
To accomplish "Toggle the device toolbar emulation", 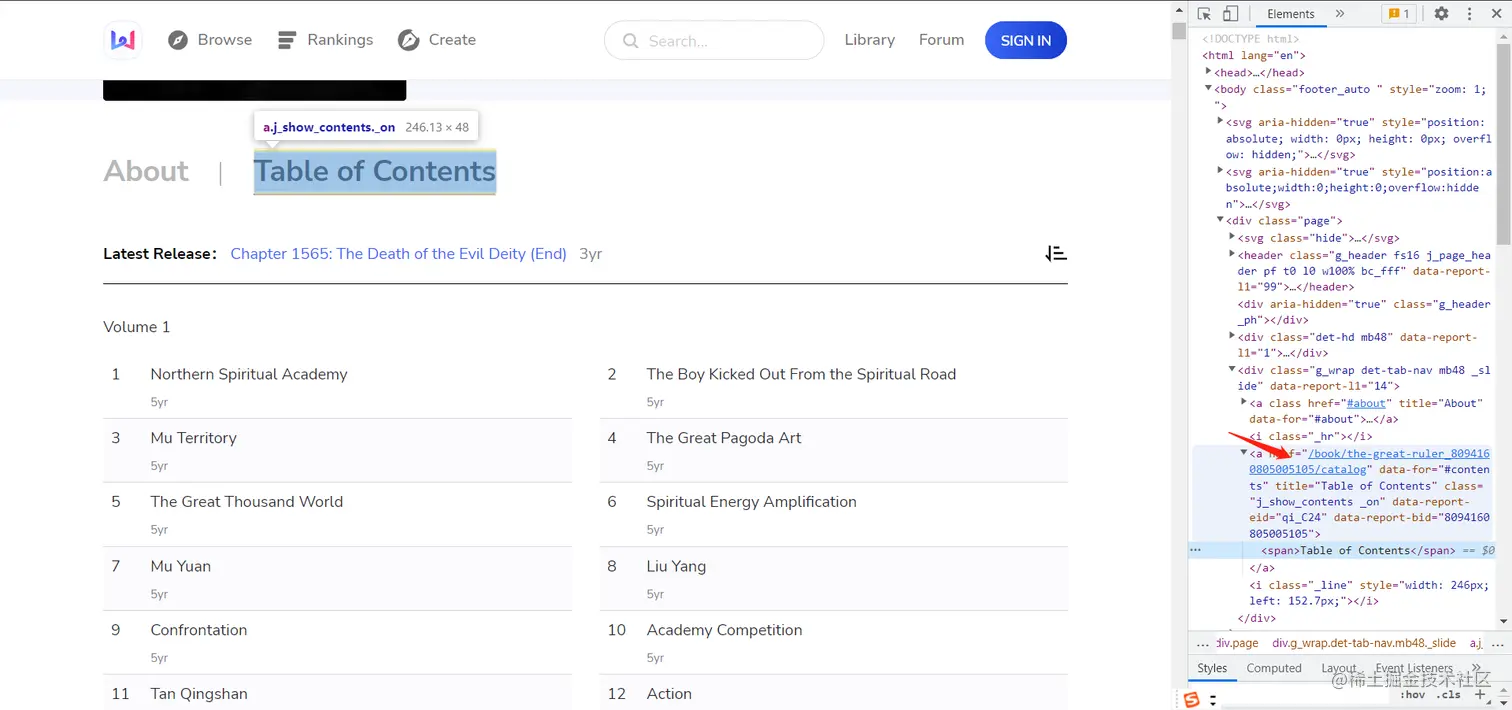I will [x=1231, y=14].
